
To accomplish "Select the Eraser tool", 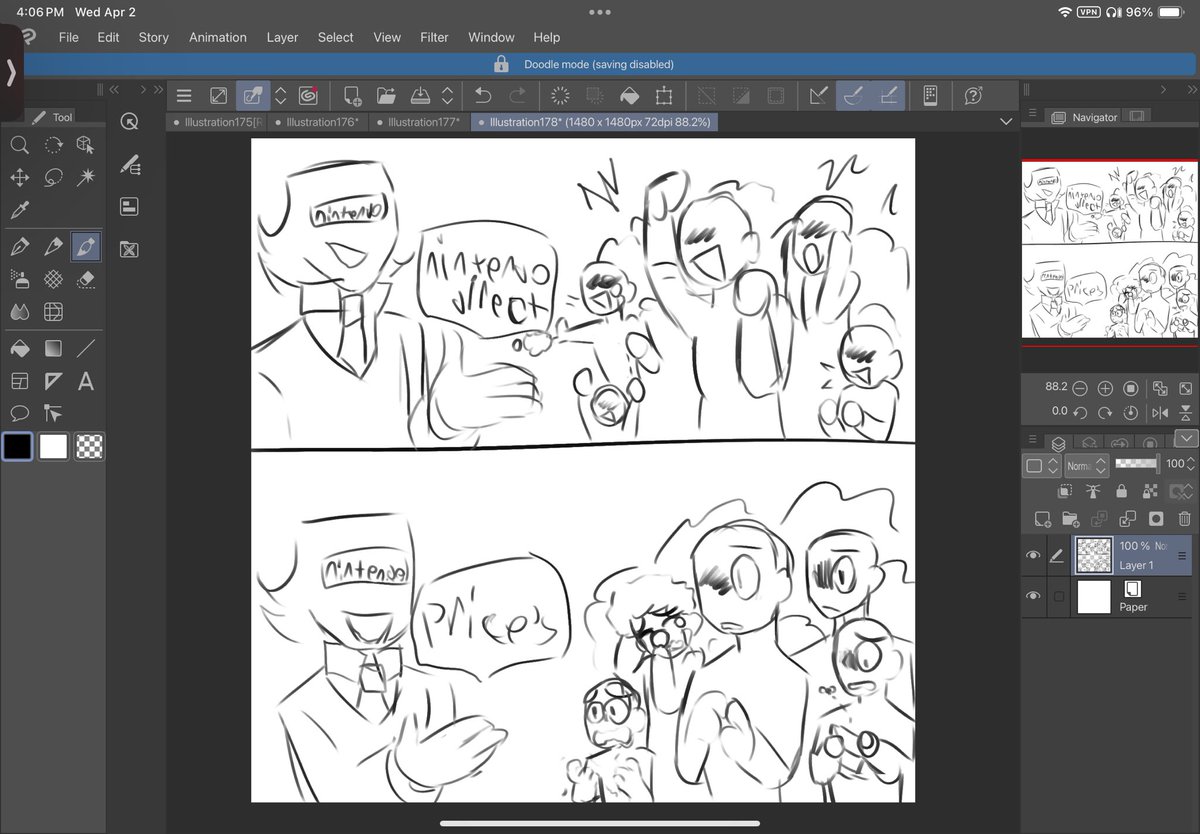I will pyautogui.click(x=86, y=279).
